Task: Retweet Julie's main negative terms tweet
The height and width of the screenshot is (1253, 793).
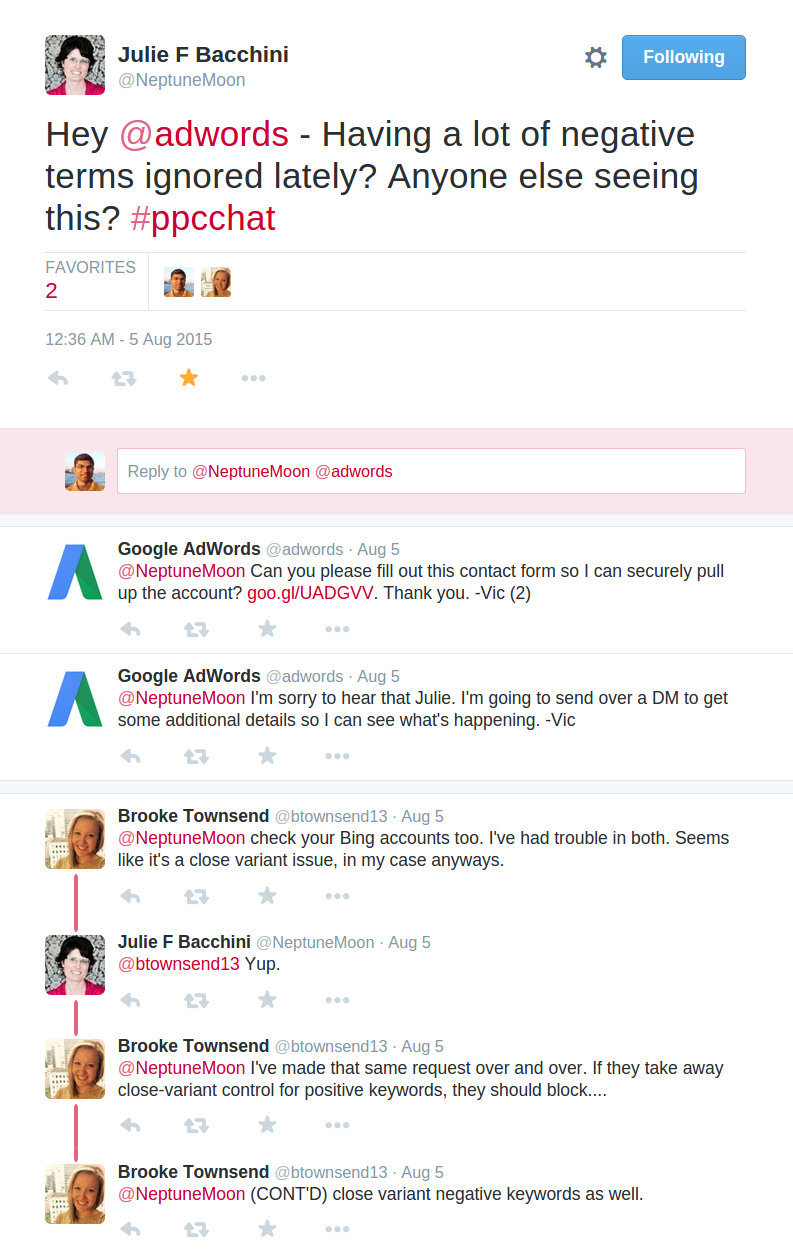Action: click(123, 378)
